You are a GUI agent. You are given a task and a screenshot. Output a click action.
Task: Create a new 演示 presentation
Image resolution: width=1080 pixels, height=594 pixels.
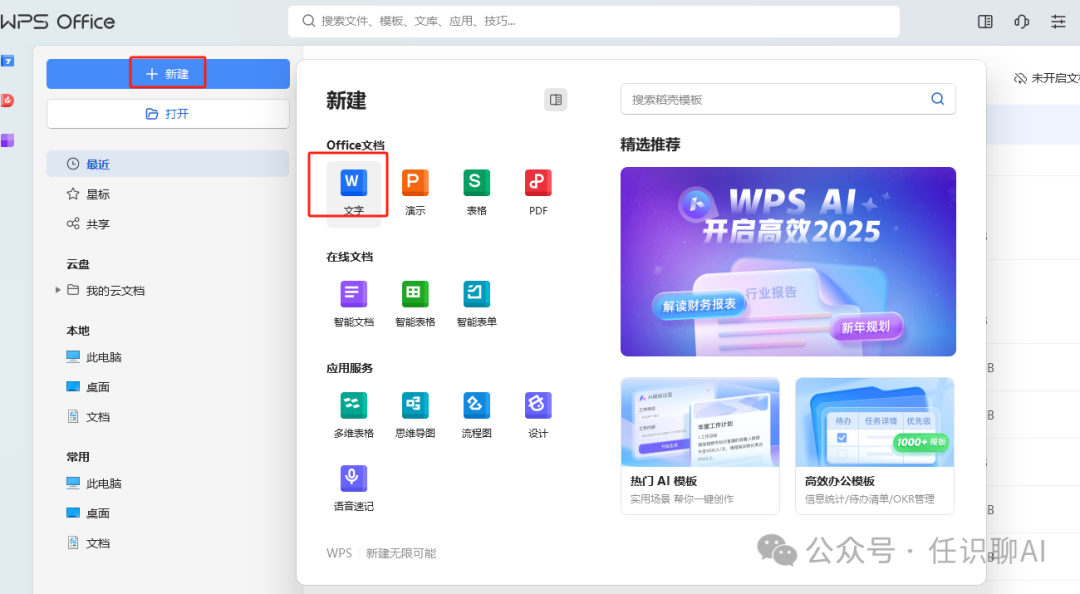(x=415, y=192)
